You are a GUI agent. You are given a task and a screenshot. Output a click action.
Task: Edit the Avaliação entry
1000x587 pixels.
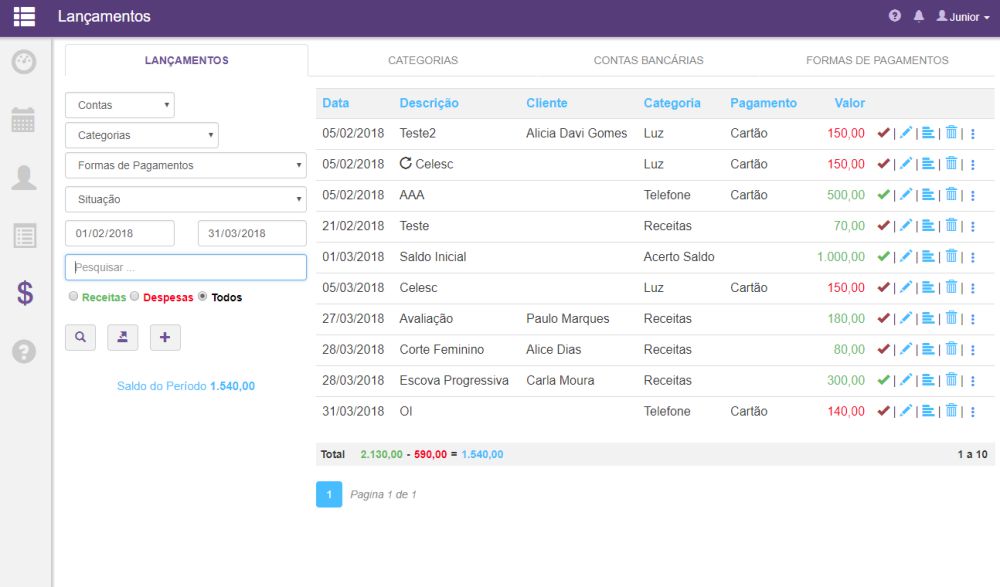point(906,318)
